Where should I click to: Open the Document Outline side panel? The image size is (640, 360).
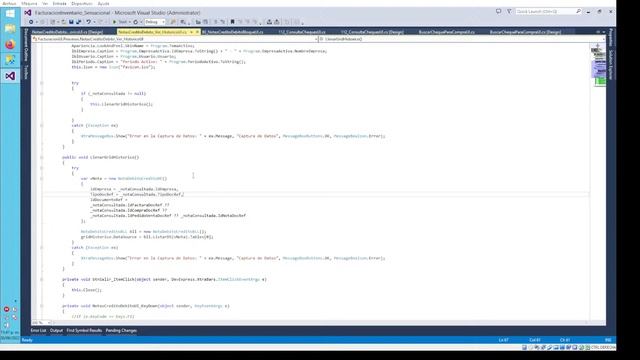point(26,45)
